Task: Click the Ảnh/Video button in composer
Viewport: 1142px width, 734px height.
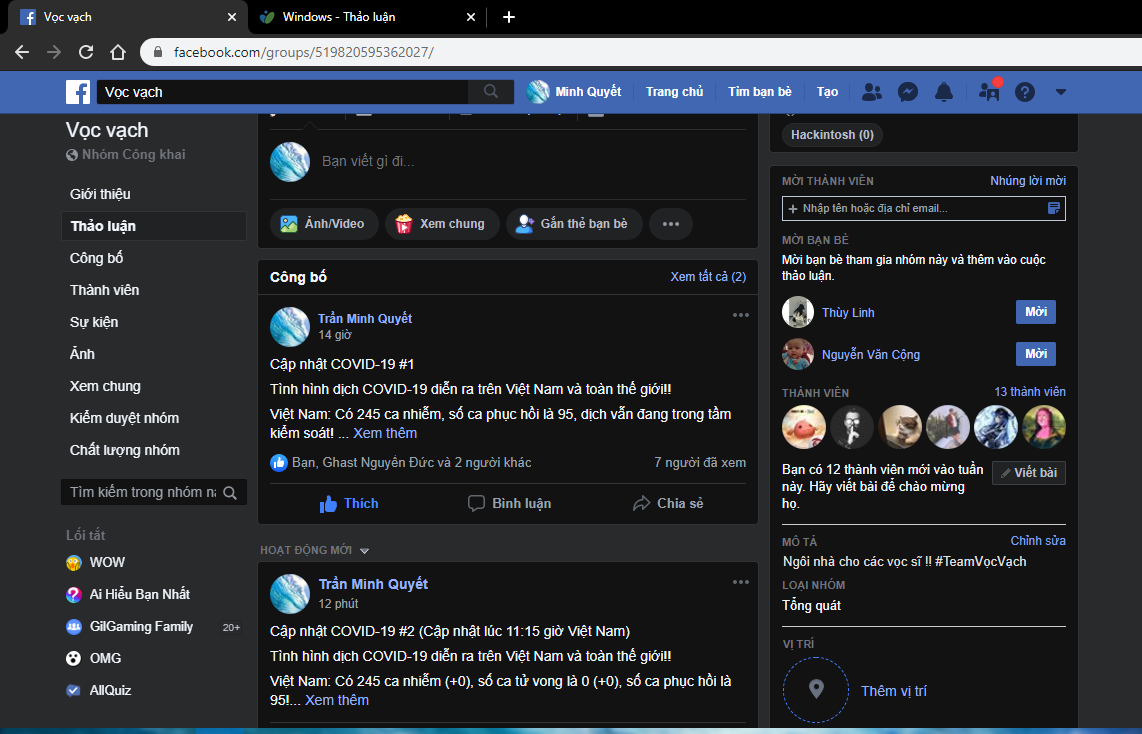Action: tap(323, 224)
